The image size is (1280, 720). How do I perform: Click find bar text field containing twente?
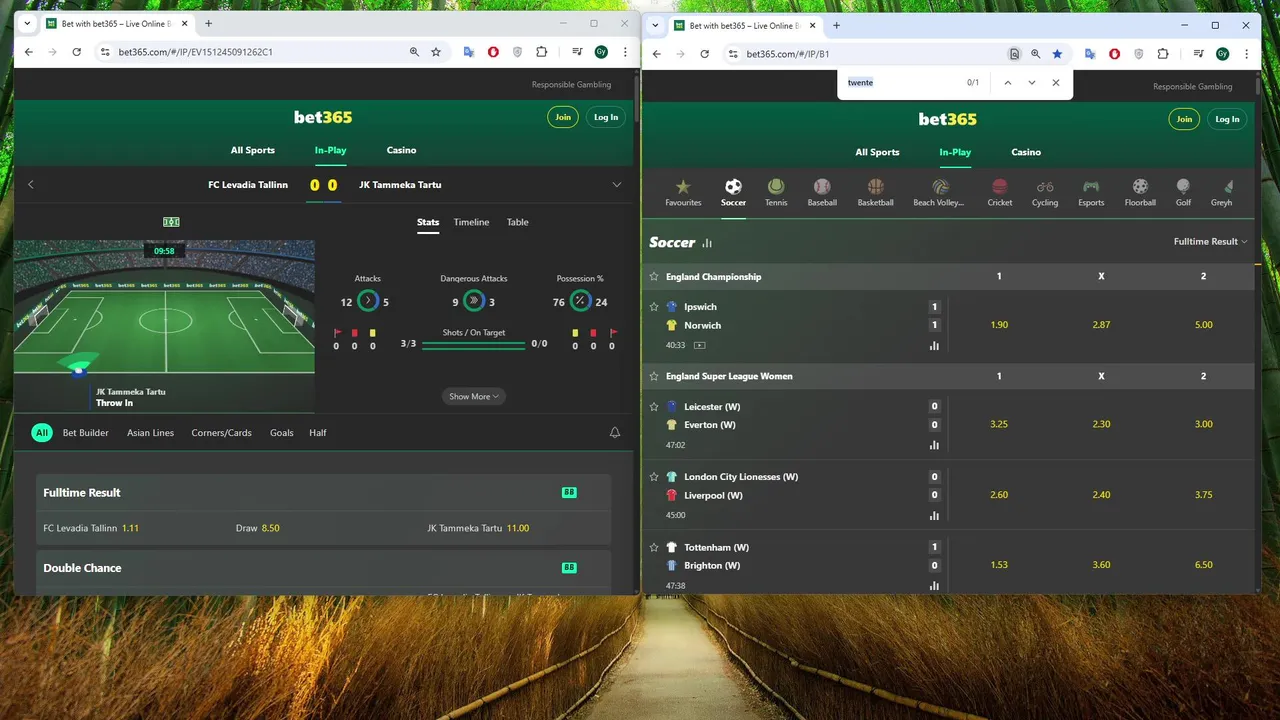(900, 82)
